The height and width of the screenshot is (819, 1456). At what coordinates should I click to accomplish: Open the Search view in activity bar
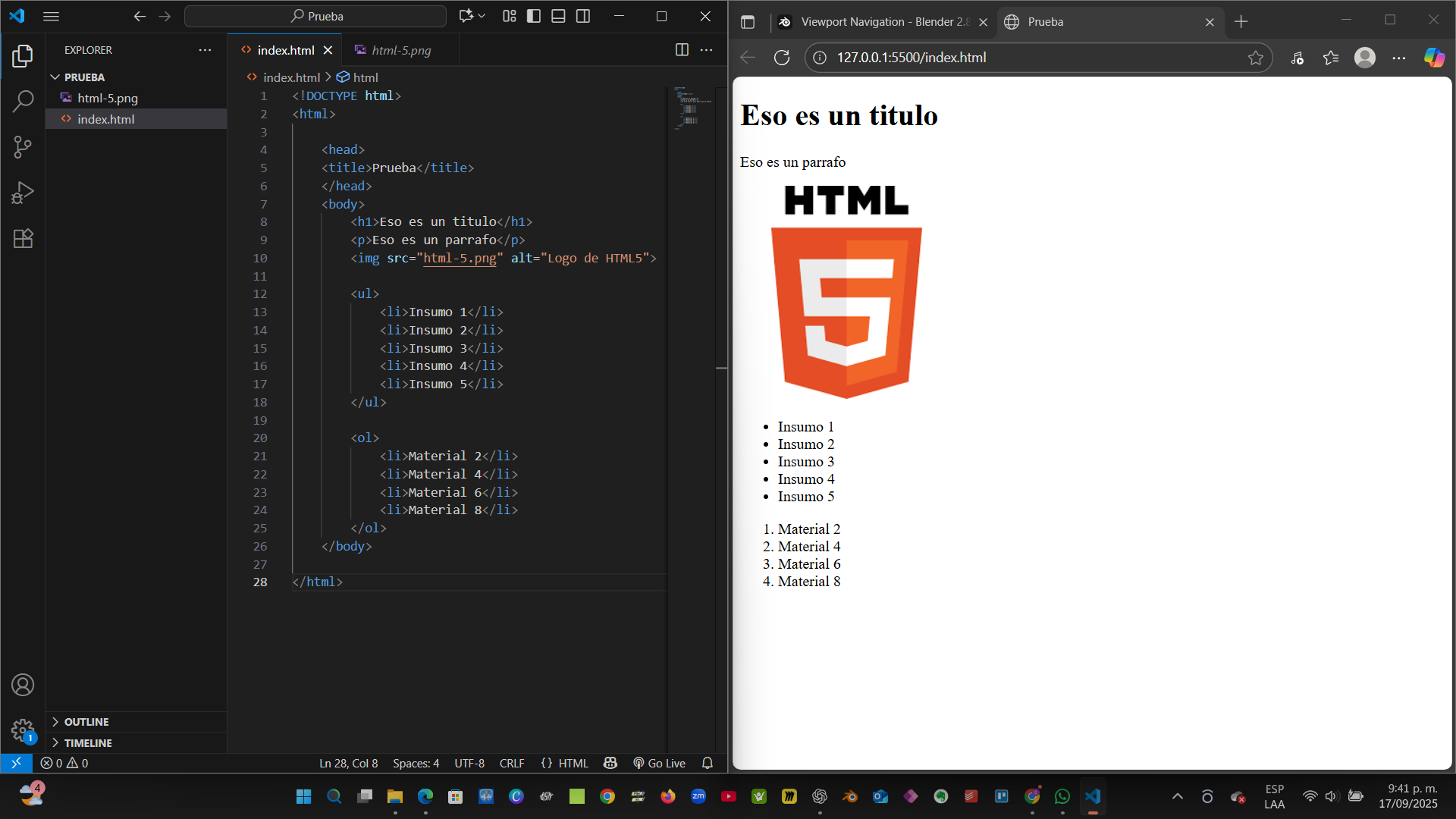tap(23, 101)
